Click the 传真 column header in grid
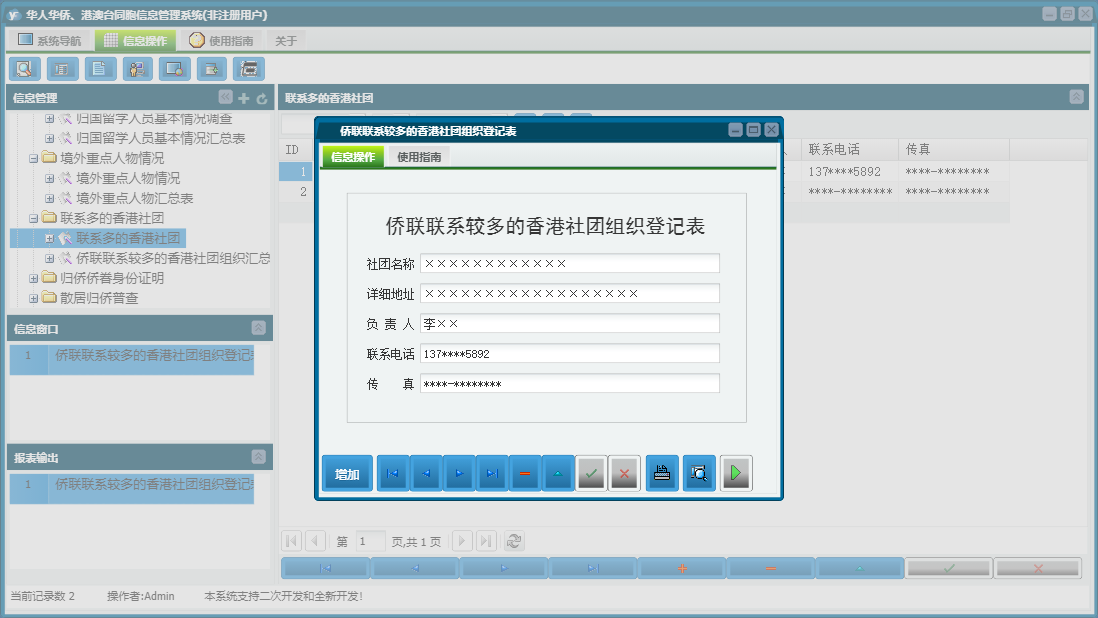The width and height of the screenshot is (1098, 618). [x=954, y=149]
